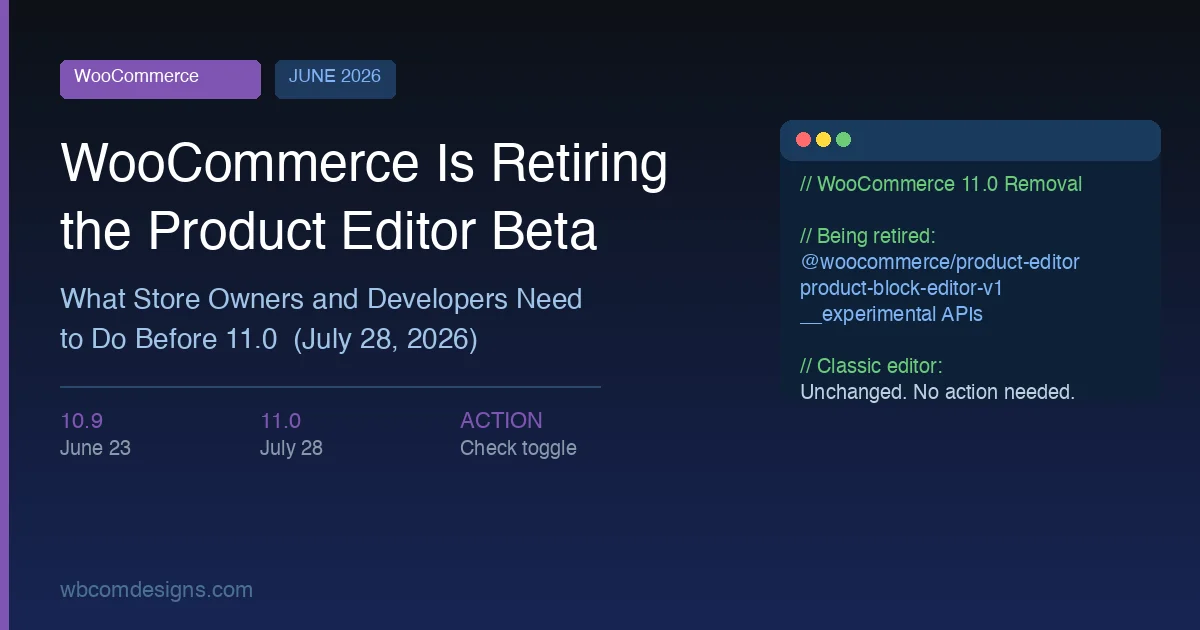Click the headline line 'the Product Editor Beta'

click(329, 232)
